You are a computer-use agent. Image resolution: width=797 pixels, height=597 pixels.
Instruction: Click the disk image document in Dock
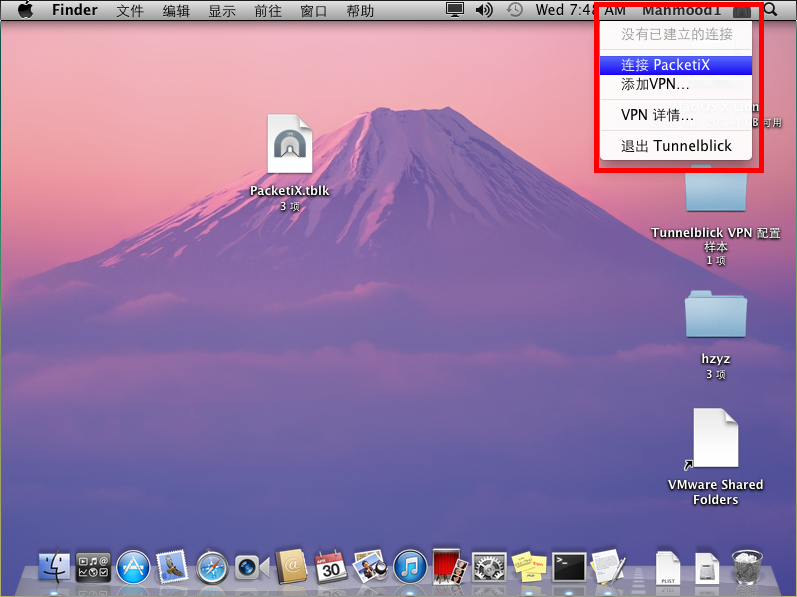coord(707,569)
